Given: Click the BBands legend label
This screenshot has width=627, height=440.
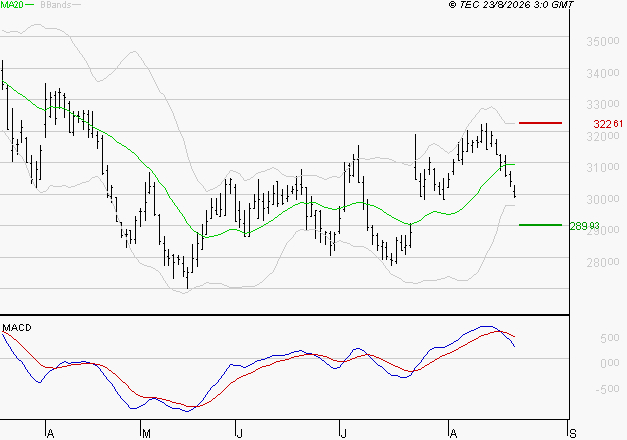Looking at the screenshot, I should (56, 5).
